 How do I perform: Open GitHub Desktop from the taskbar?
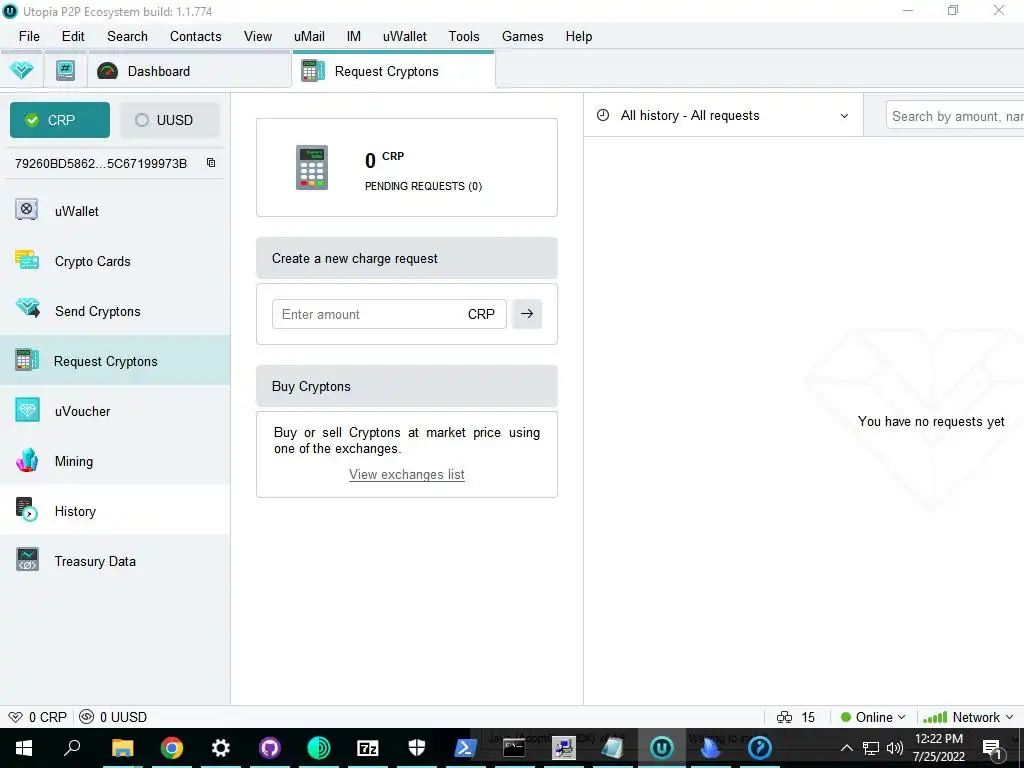point(270,748)
